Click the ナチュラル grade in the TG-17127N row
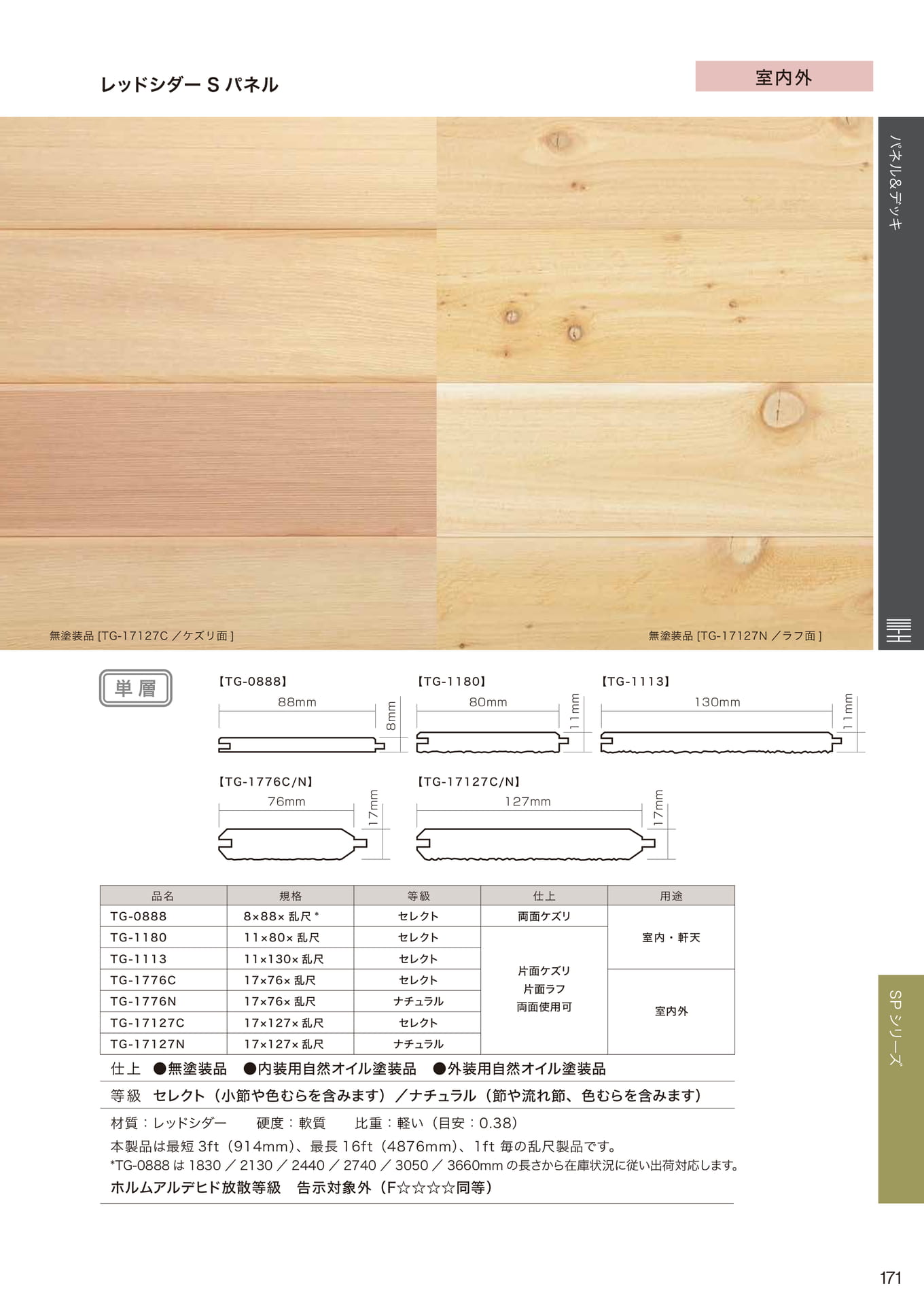 tap(417, 1044)
